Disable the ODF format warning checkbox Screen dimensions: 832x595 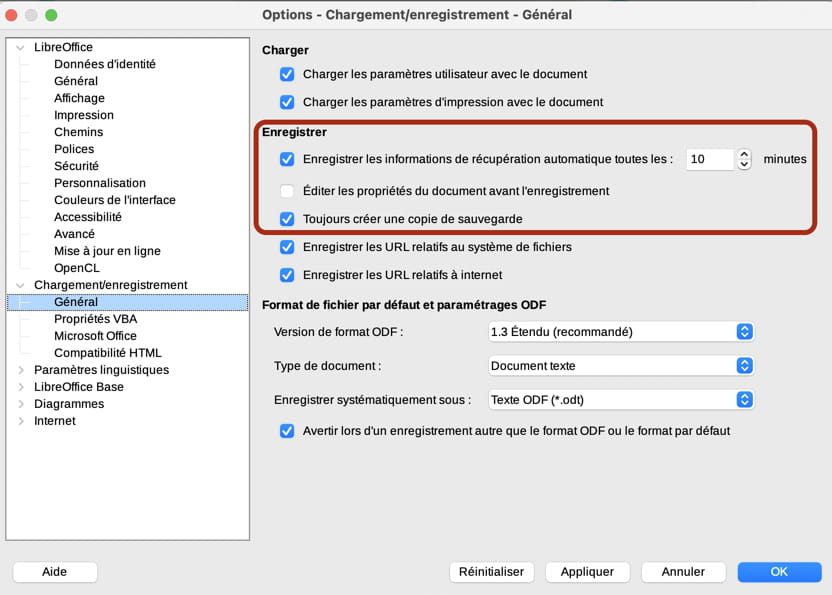(287, 431)
